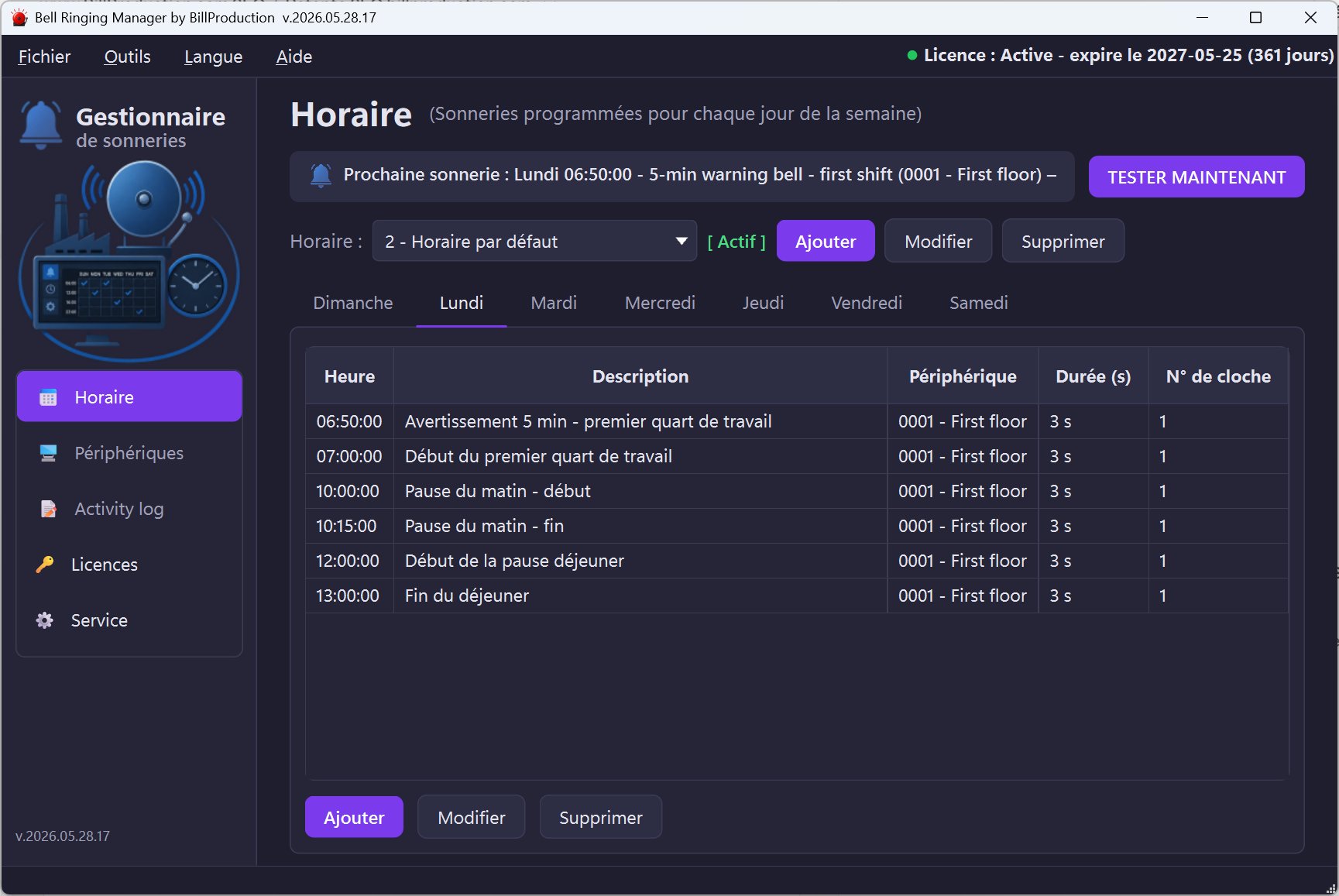
Task: Click the bell logo next to Gestionnaire
Action: click(41, 124)
